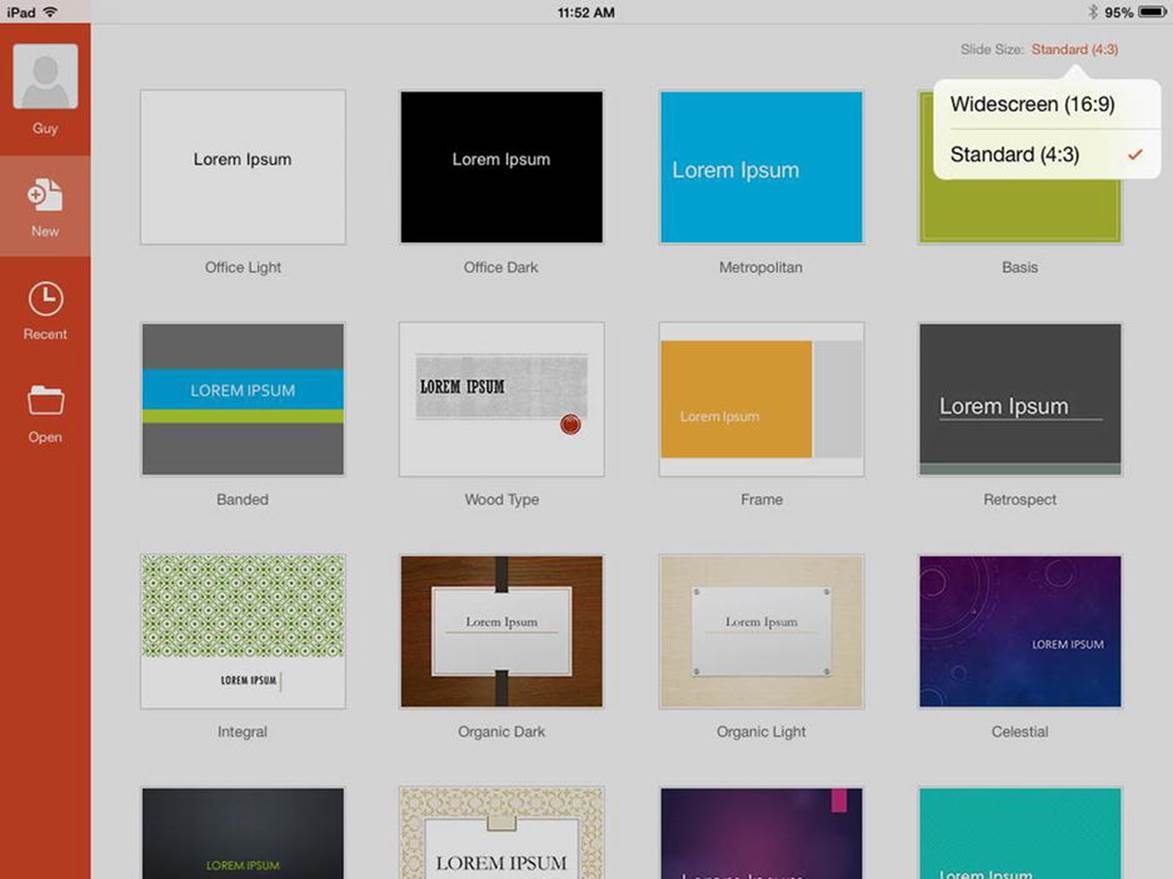Screen dimensions: 1173x879
Task: Select the Organic Dark wood template
Action: 501,631
